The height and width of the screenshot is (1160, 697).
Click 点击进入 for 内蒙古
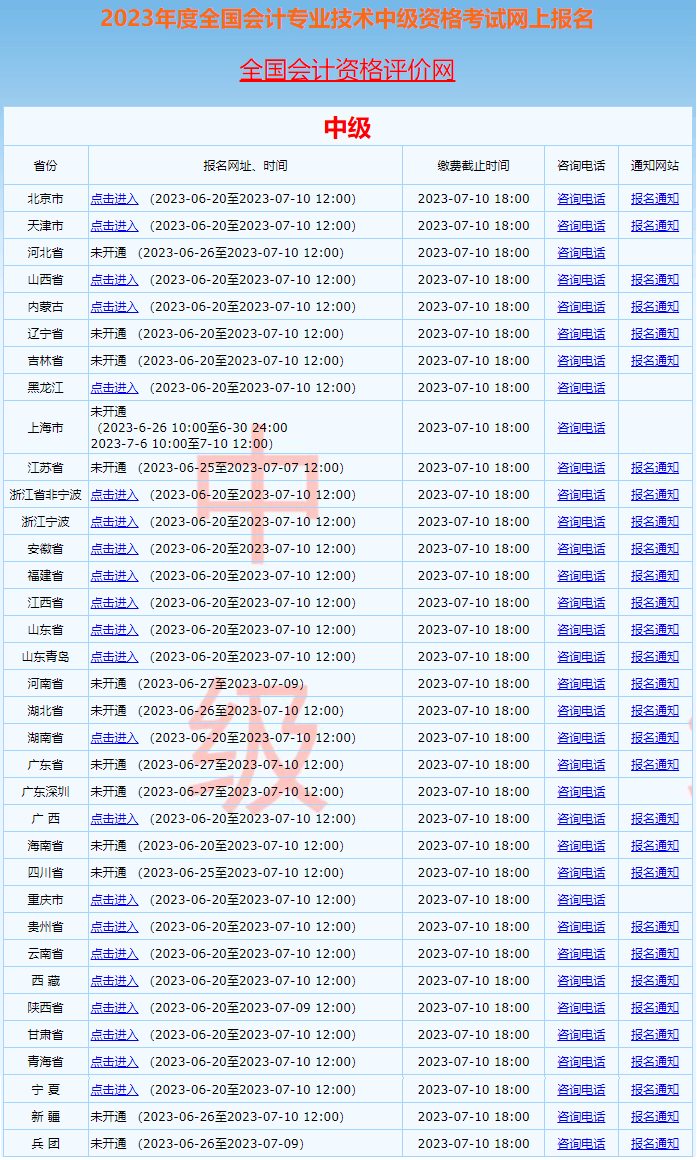114,307
